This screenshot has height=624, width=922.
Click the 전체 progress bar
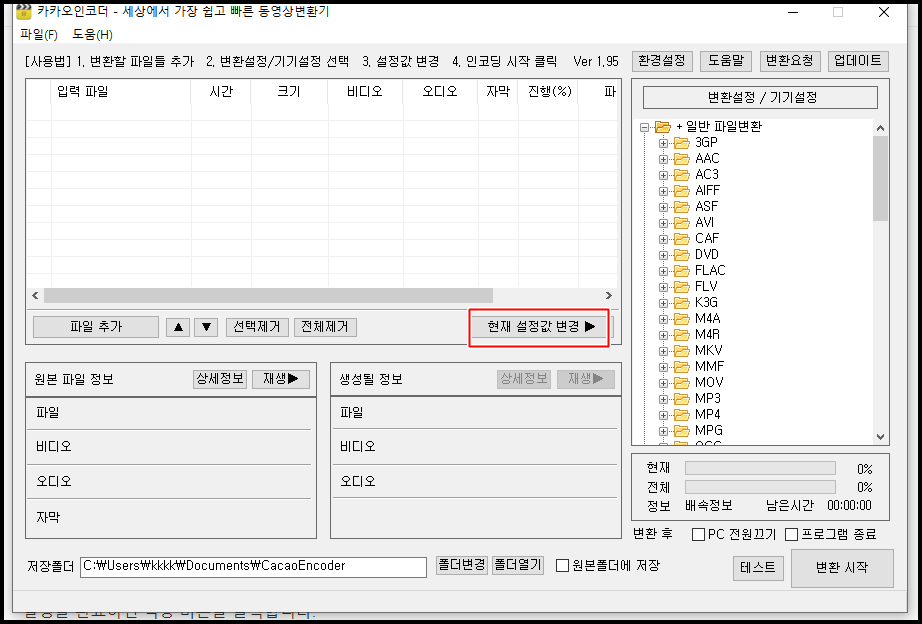point(760,487)
